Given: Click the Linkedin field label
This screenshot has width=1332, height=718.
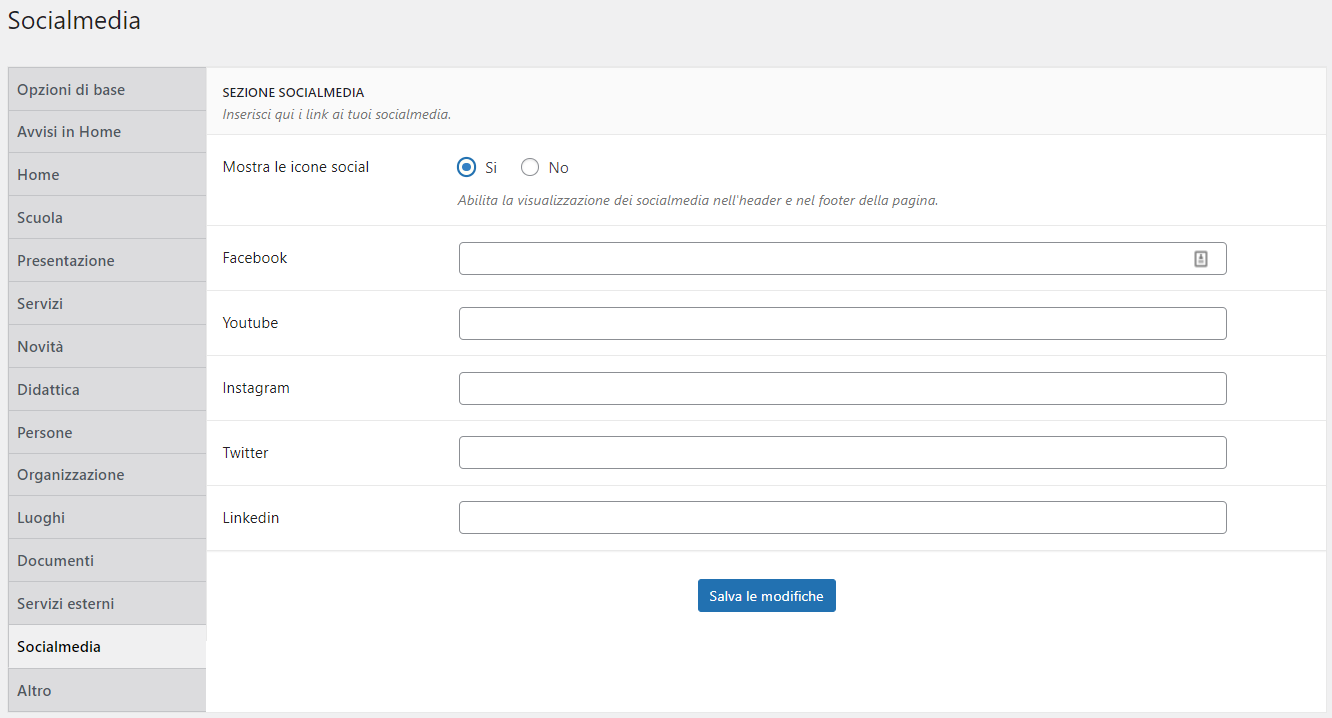Looking at the screenshot, I should tap(251, 518).
